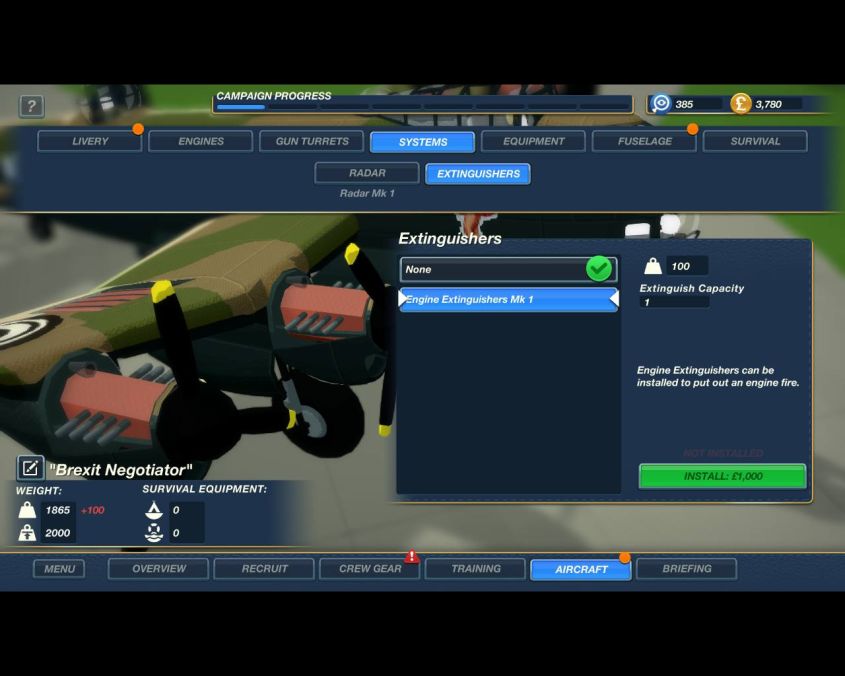845x676 pixels.
Task: Open the Fuselage tab
Action: click(x=645, y=141)
